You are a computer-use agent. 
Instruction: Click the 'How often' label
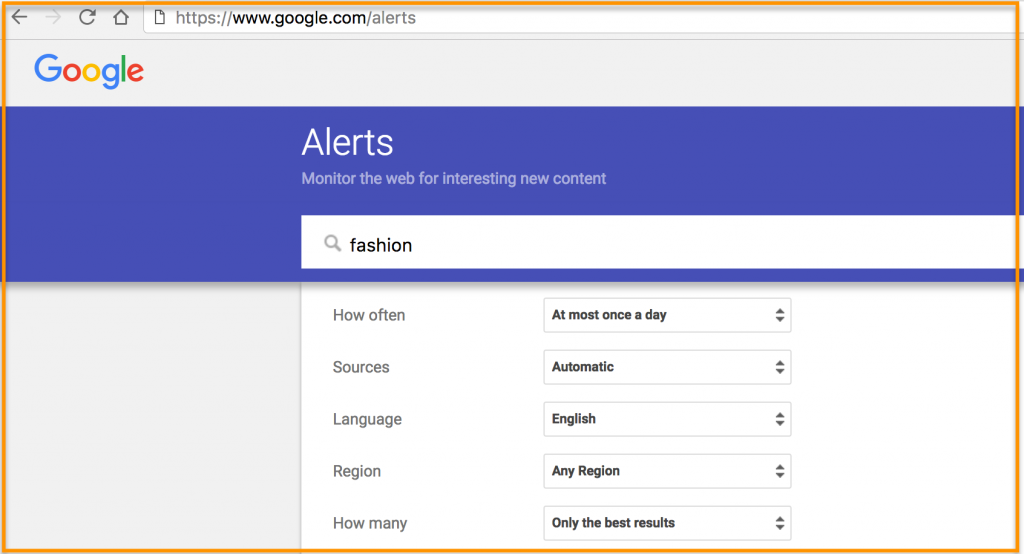[x=369, y=315]
